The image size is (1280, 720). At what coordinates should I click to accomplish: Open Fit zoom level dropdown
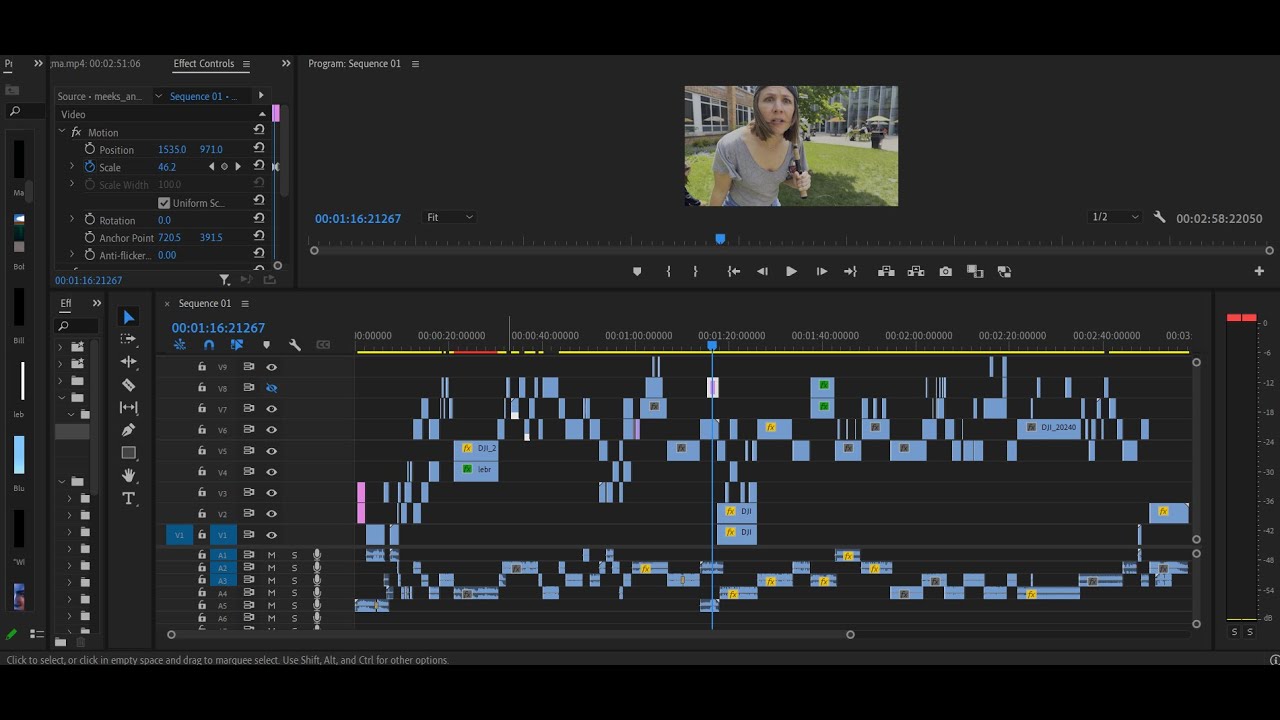(450, 217)
